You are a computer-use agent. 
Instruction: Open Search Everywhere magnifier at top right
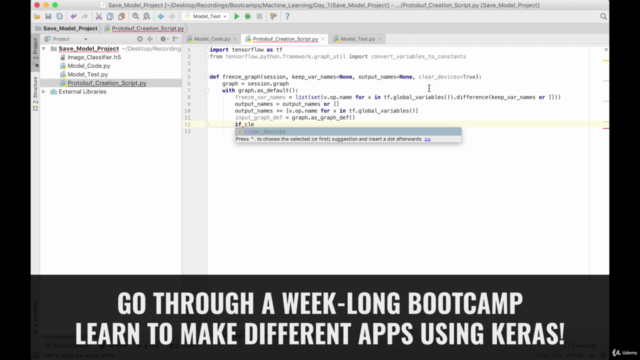coord(603,16)
